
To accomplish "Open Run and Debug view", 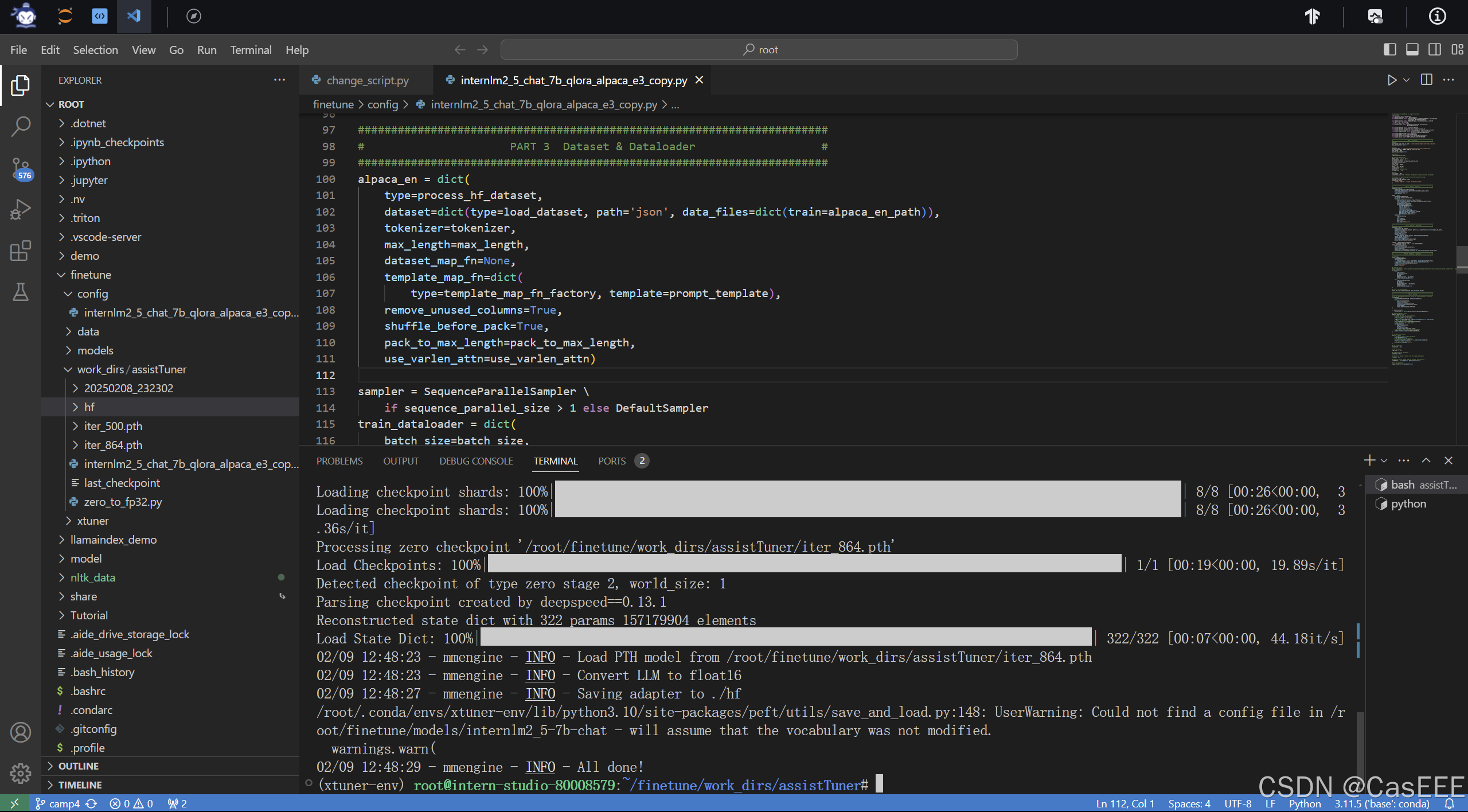I will tap(21, 209).
